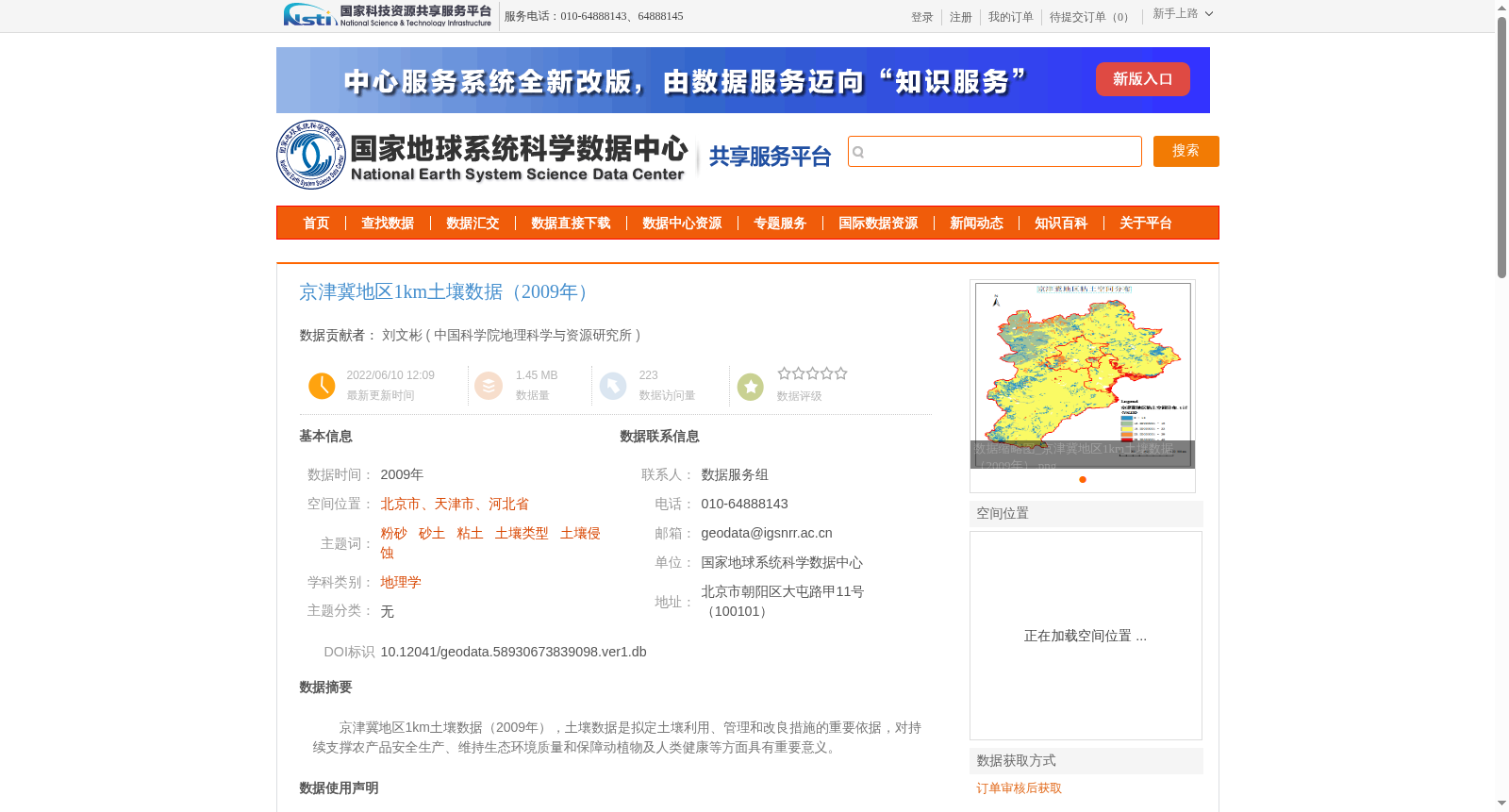Click the 天津市 location link
The width and height of the screenshot is (1509, 812).
click(x=454, y=504)
